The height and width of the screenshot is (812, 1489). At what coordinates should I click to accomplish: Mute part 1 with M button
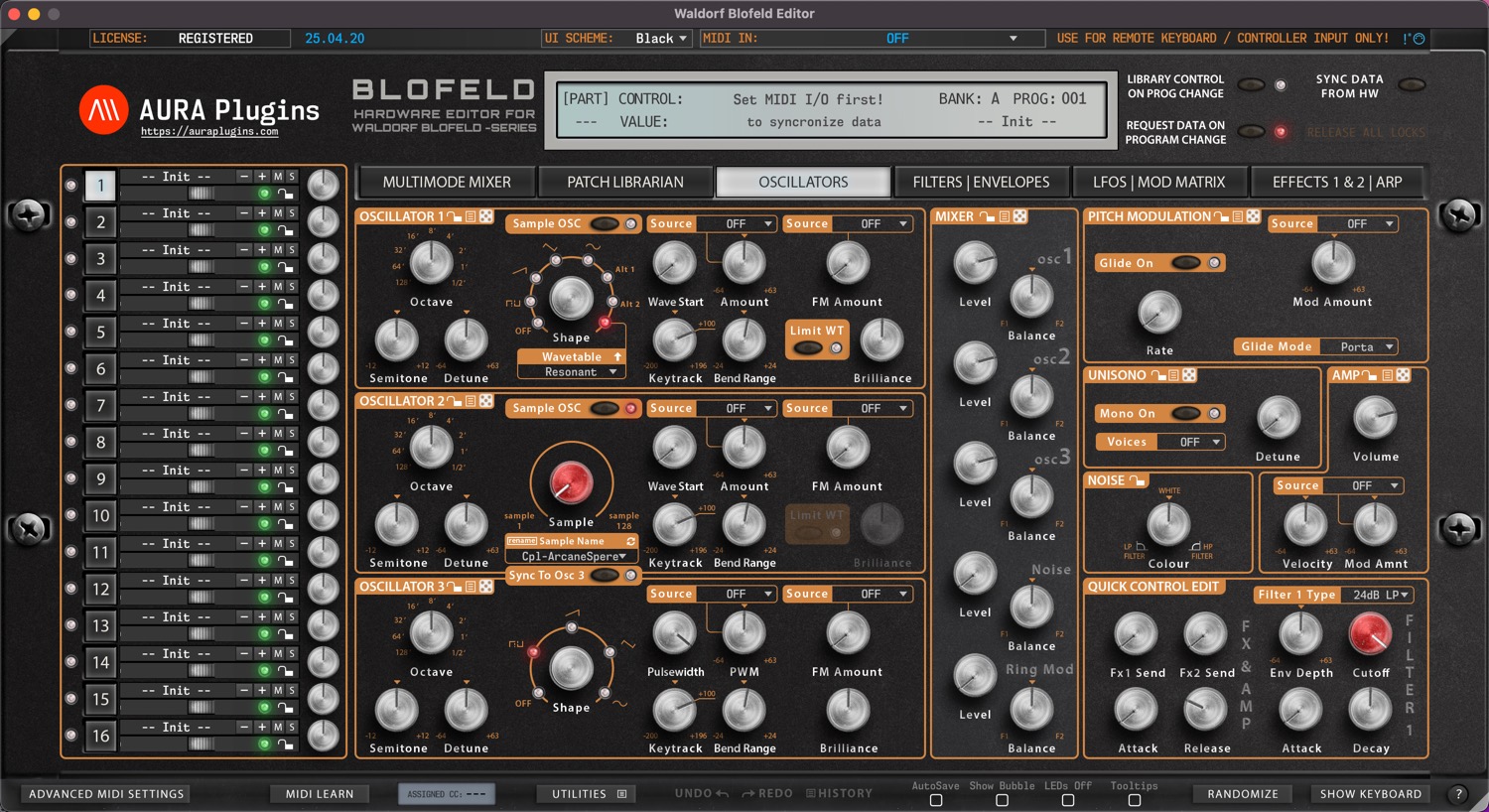278,176
